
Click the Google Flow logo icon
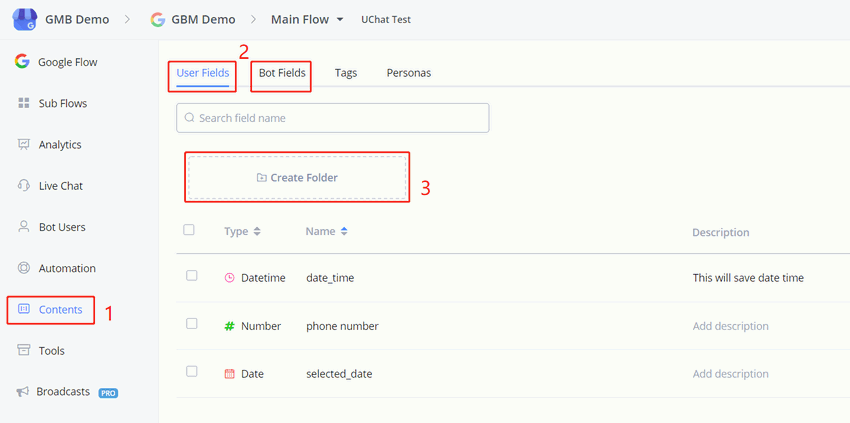tap(22, 62)
